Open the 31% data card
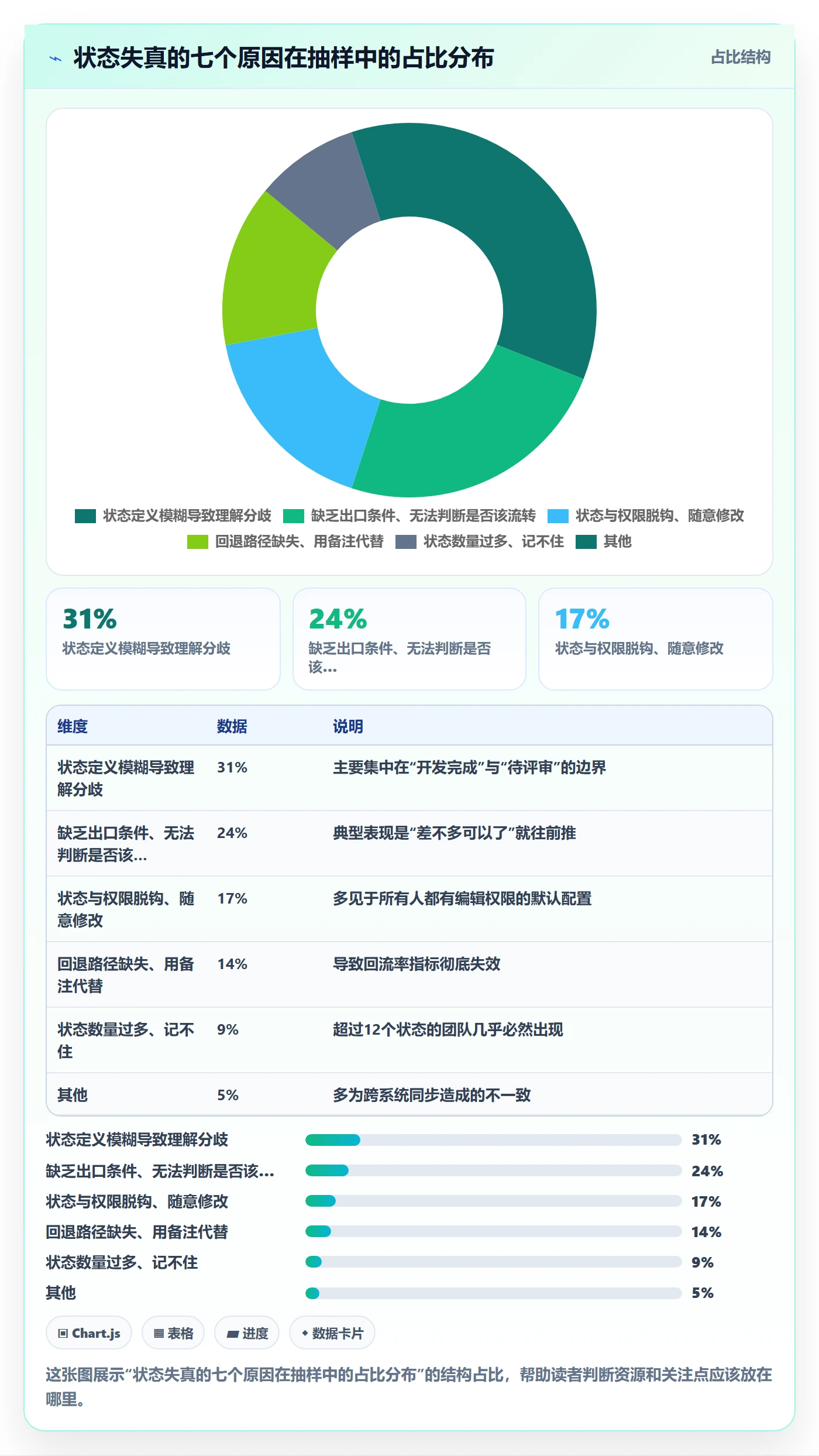 [x=163, y=639]
